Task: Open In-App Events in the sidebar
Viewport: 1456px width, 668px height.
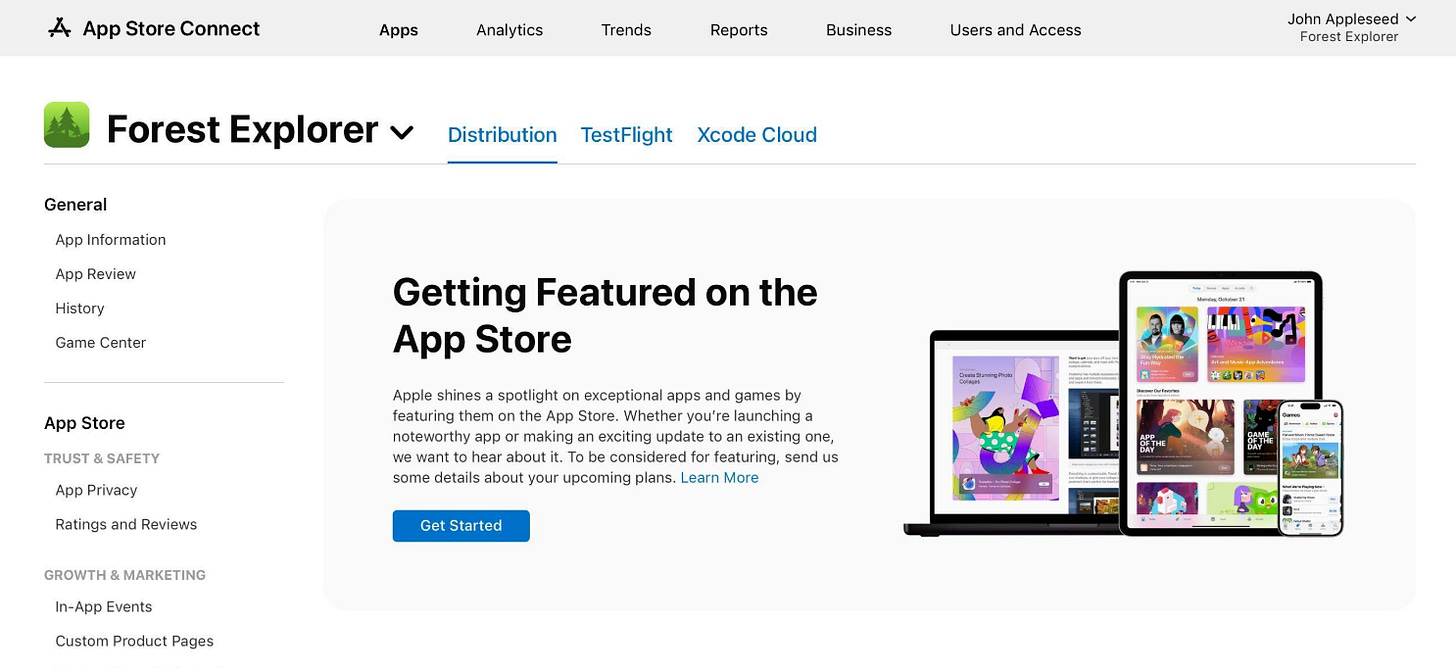Action: click(104, 607)
